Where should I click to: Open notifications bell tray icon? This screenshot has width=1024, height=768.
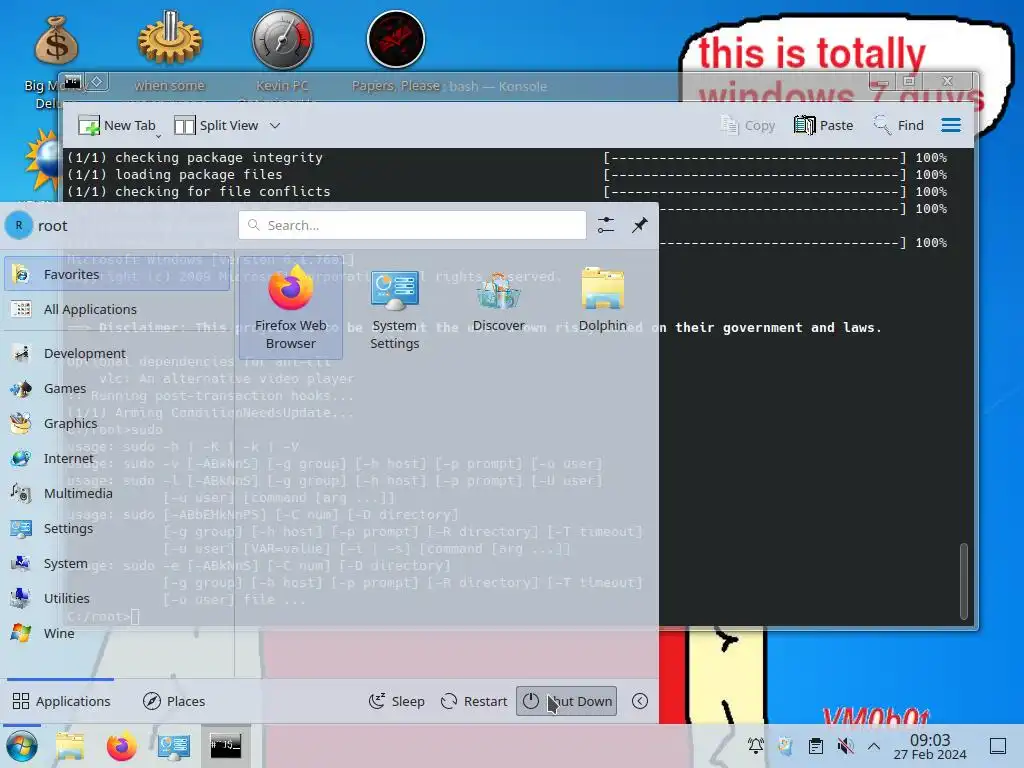tap(756, 746)
